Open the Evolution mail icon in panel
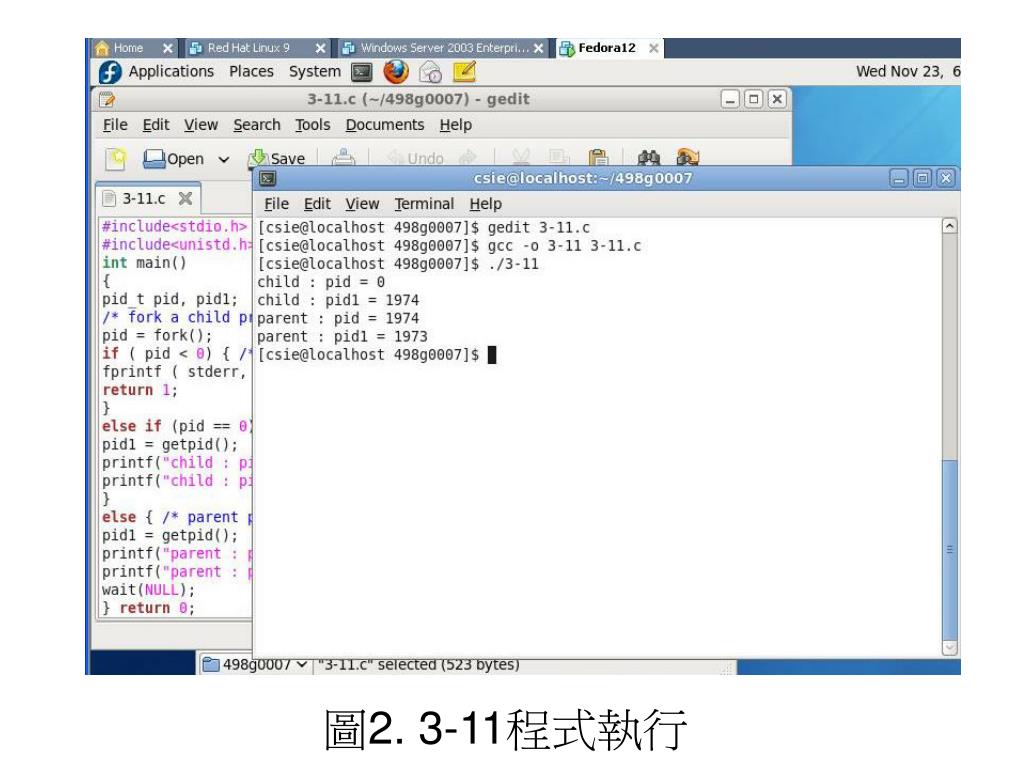Screen dimensions: 1024x768 tap(430, 72)
